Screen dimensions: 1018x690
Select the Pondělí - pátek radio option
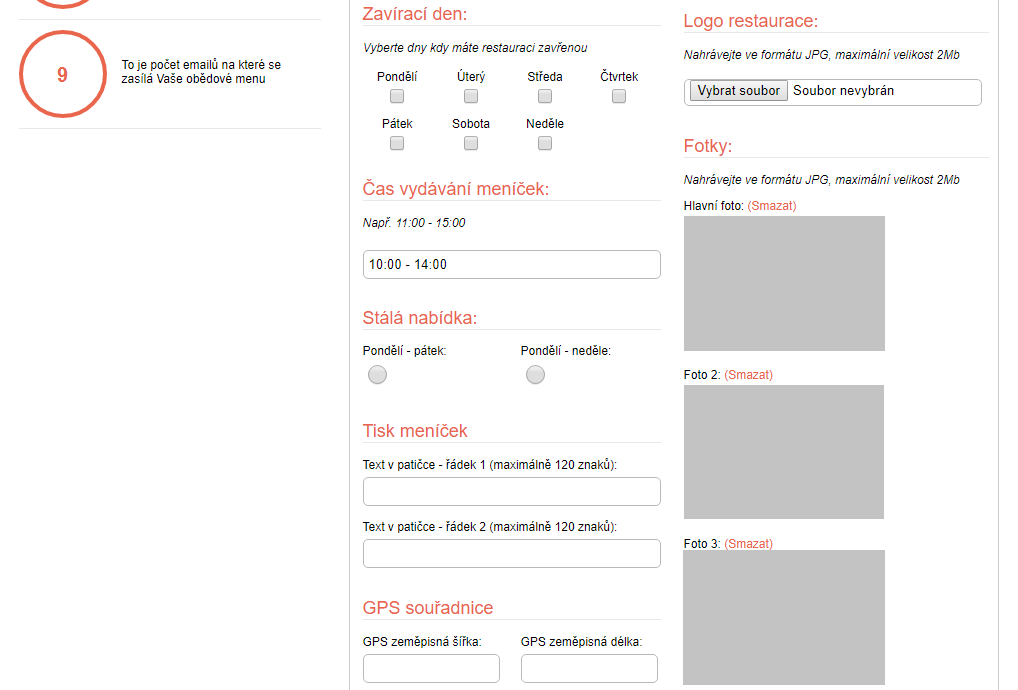377,375
